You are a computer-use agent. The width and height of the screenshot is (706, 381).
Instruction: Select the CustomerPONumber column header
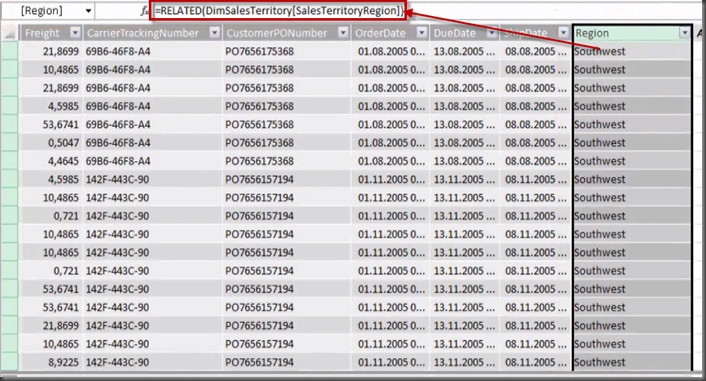[276, 33]
